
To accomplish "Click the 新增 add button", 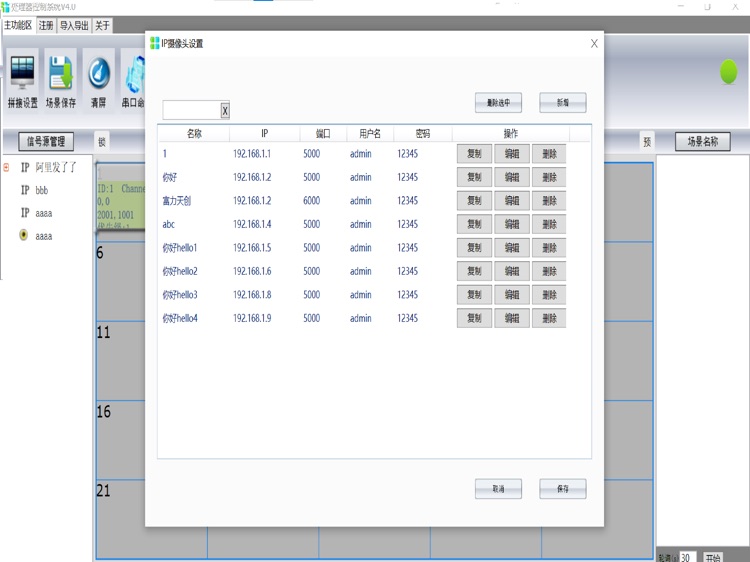I will (563, 102).
